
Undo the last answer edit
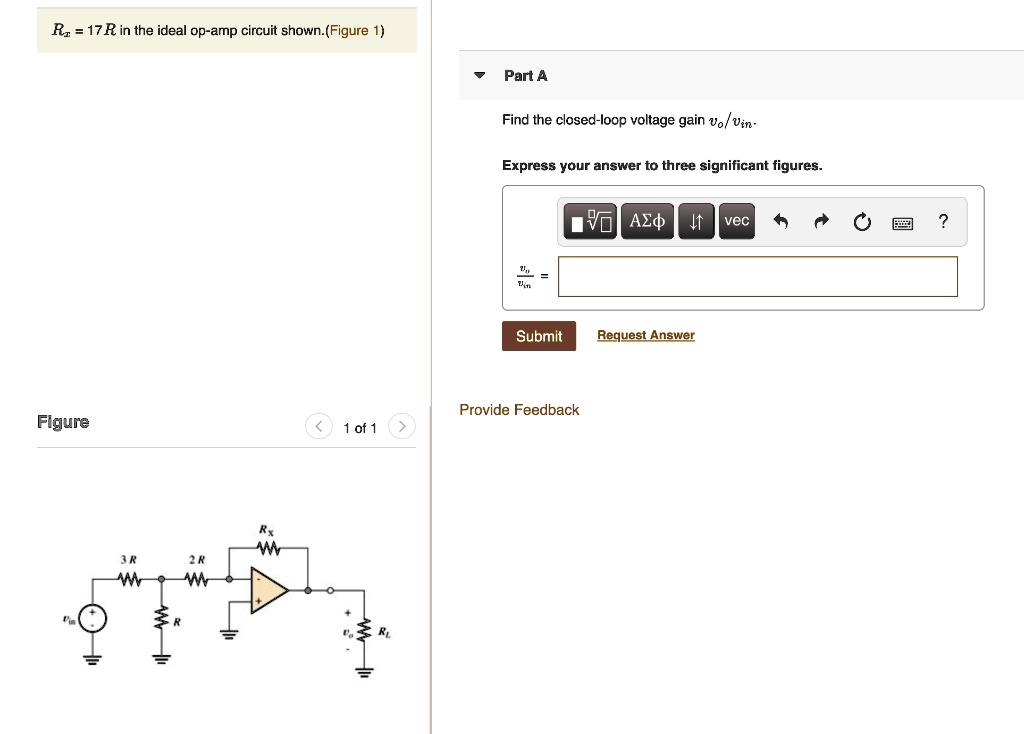point(781,221)
